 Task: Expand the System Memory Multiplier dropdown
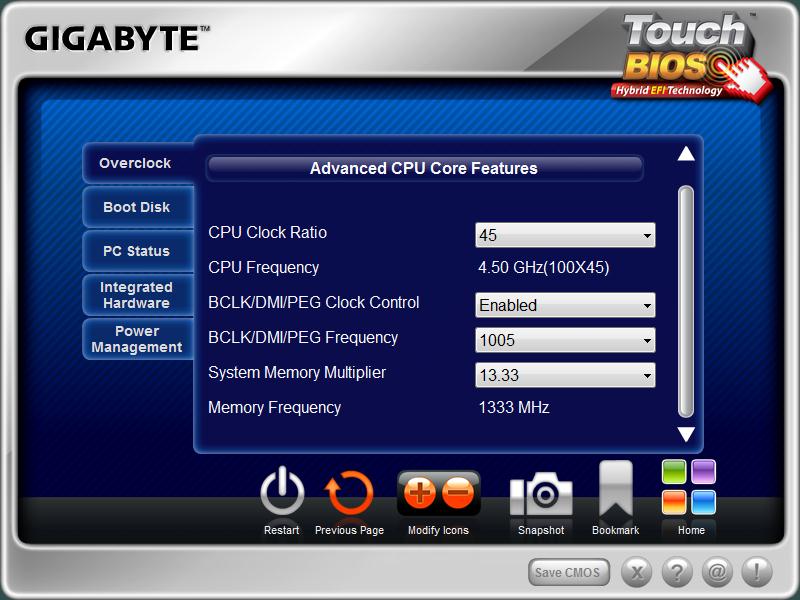565,375
